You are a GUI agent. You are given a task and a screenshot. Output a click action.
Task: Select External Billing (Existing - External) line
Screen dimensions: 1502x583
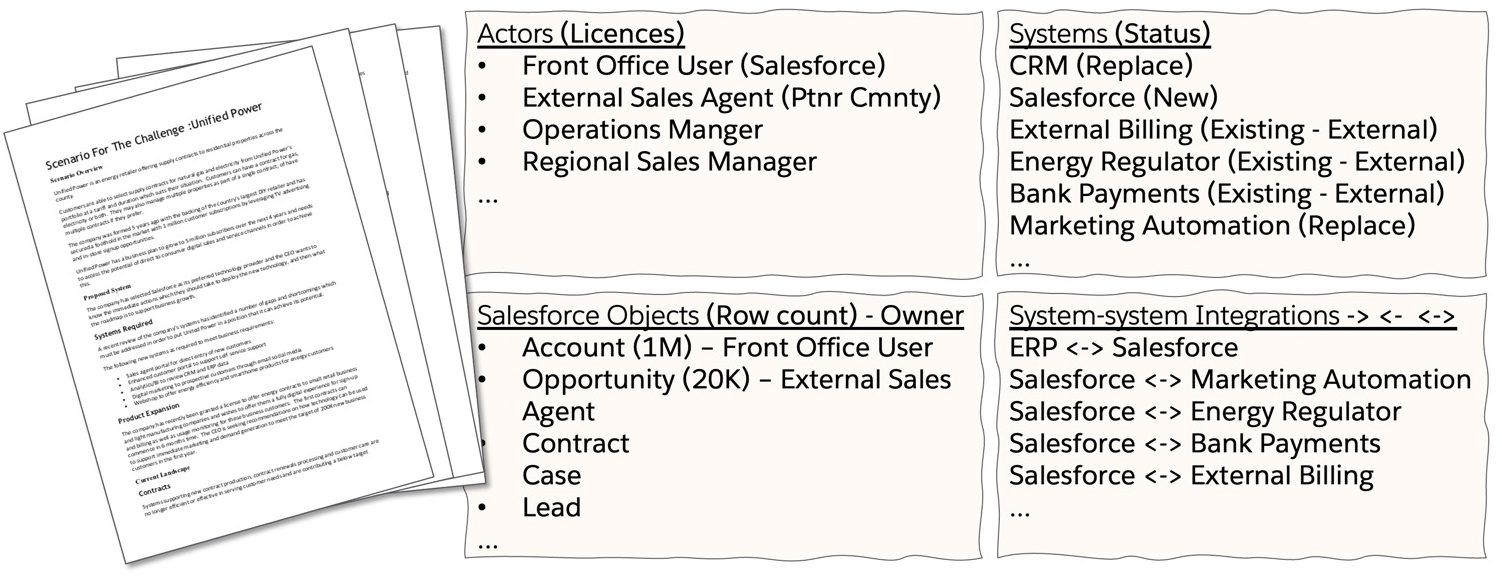point(1223,130)
